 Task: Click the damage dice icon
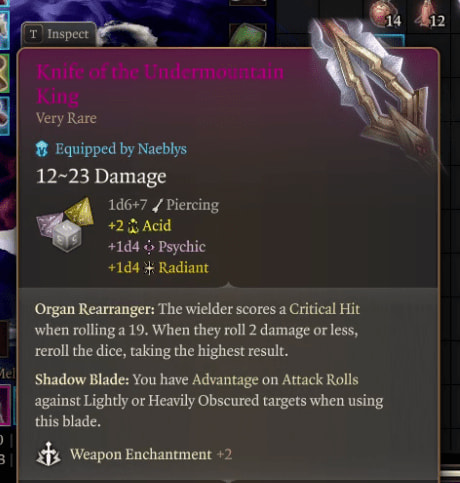pos(65,225)
